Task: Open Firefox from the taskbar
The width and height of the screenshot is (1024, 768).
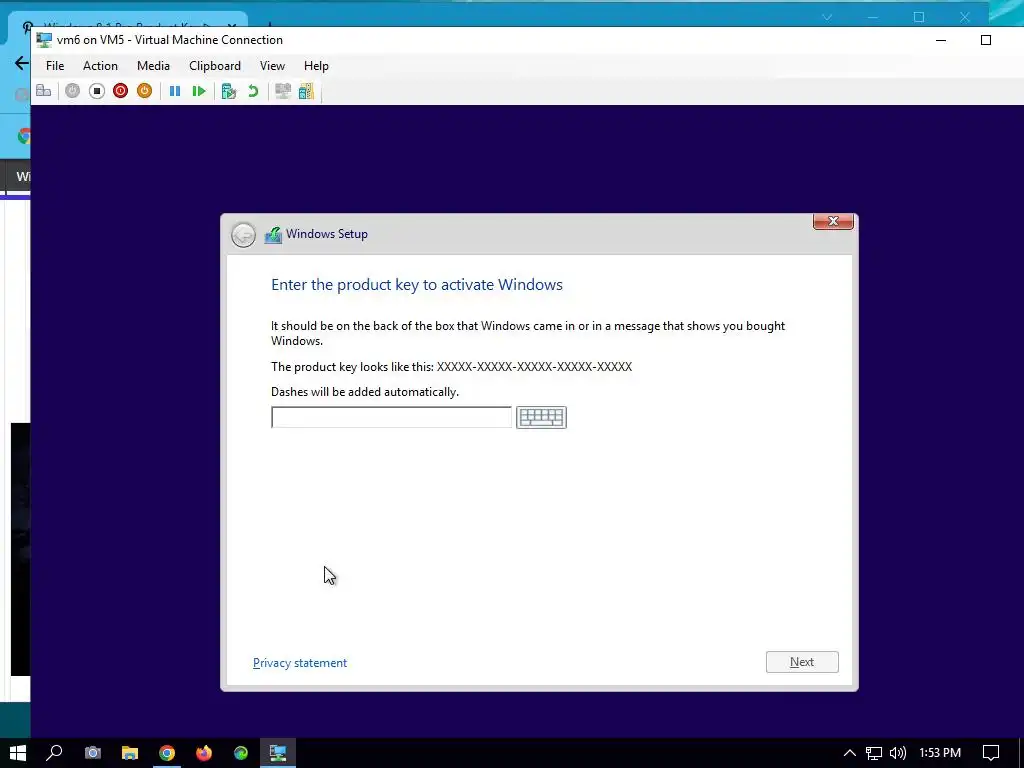Action: (x=204, y=753)
